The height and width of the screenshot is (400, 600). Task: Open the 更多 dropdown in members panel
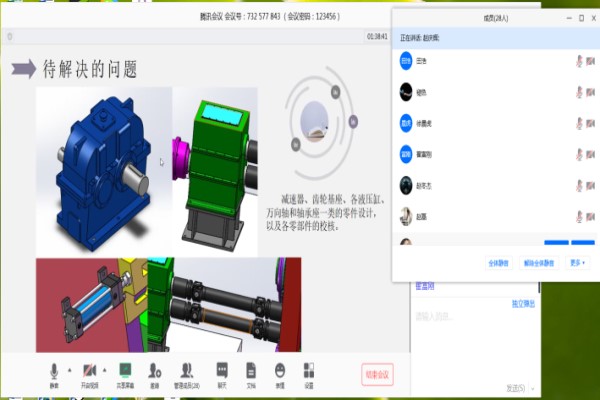[578, 263]
